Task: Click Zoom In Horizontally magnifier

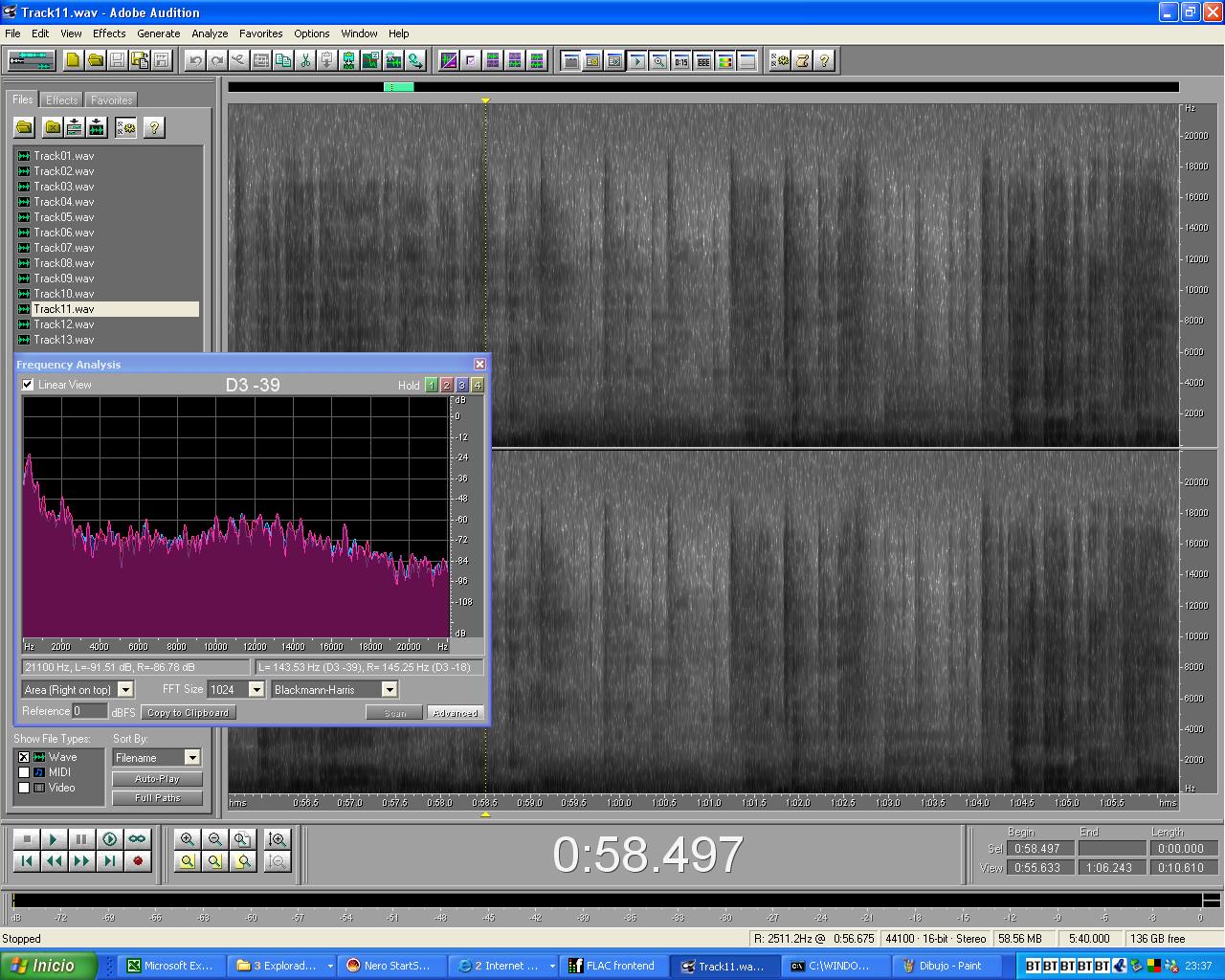Action: 188,839
